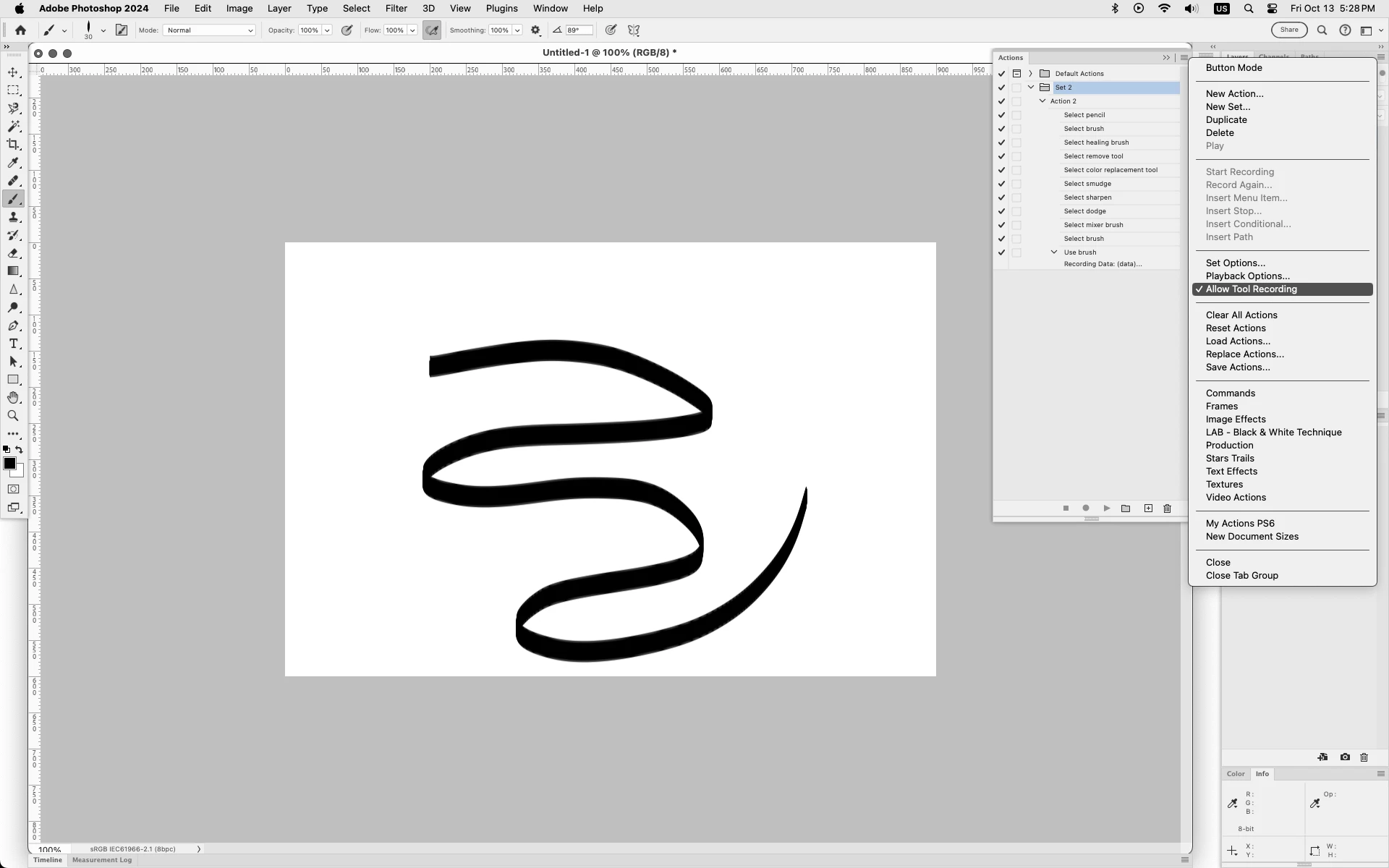This screenshot has width=1389, height=868.
Task: Click the brush angle input field
Action: tap(579, 30)
